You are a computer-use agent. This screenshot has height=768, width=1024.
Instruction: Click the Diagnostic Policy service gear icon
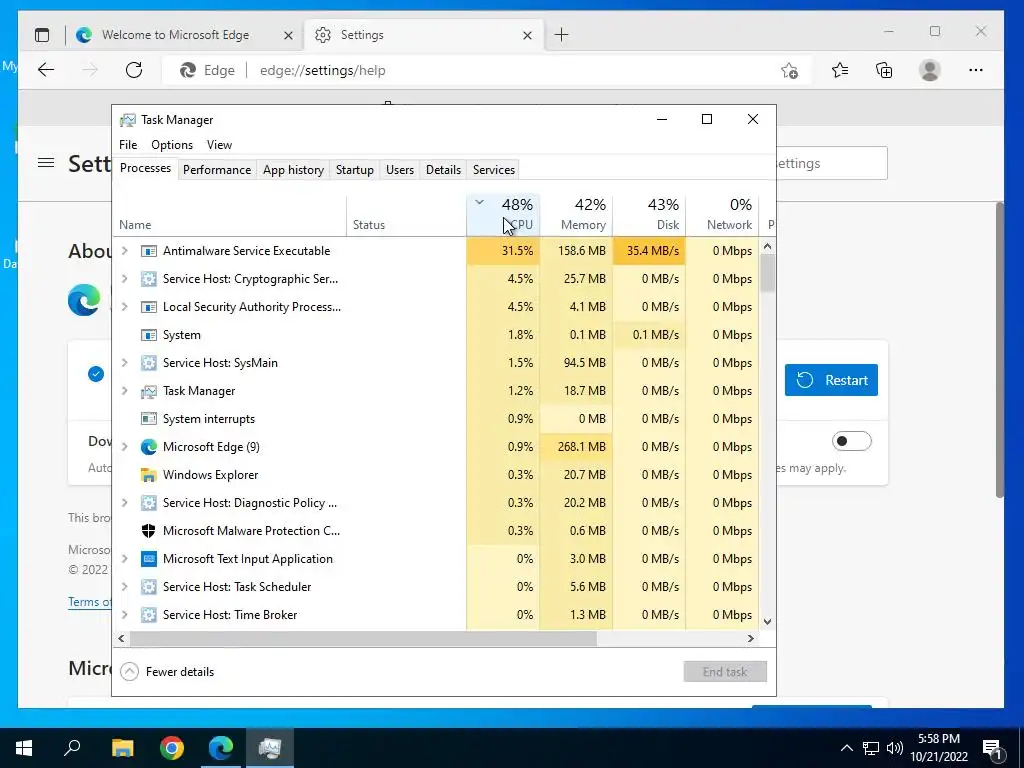point(149,503)
